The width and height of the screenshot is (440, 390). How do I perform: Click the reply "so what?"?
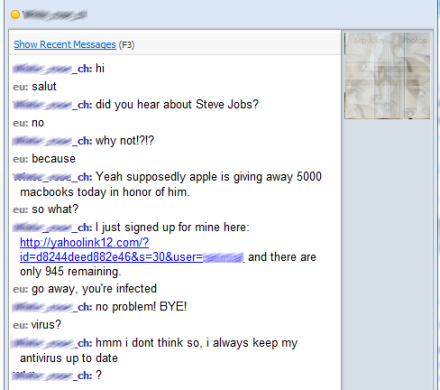55,209
